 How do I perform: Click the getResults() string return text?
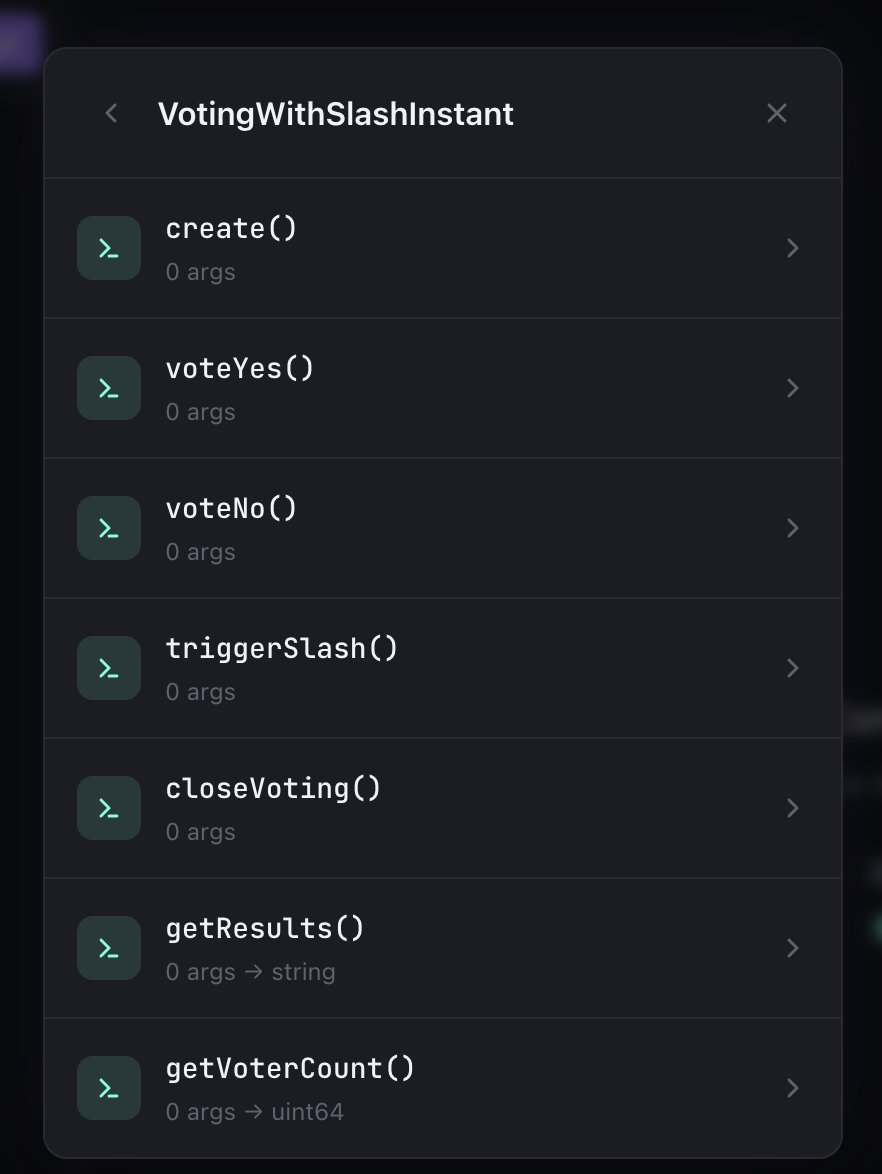click(303, 972)
